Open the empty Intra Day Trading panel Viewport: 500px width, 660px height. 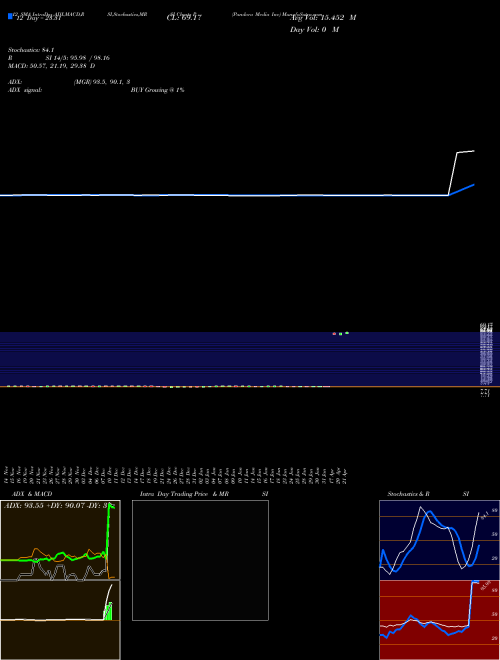coord(200,560)
